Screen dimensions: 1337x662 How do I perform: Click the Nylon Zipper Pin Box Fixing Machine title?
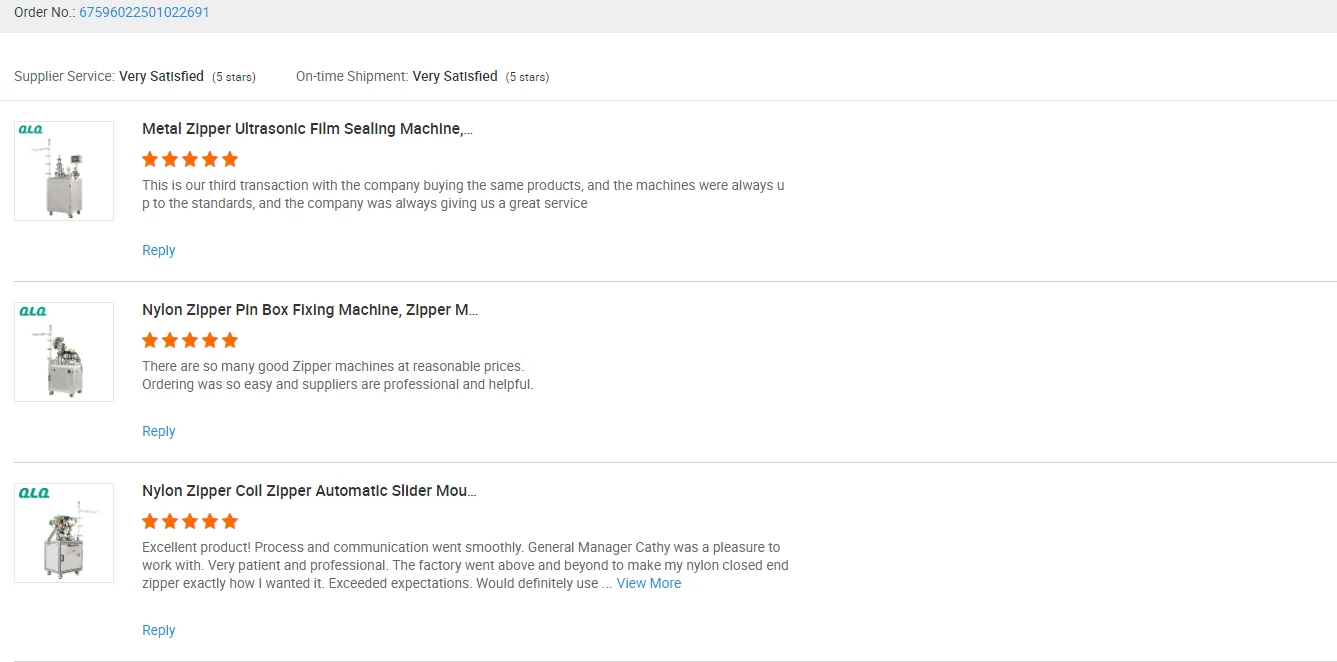309,310
